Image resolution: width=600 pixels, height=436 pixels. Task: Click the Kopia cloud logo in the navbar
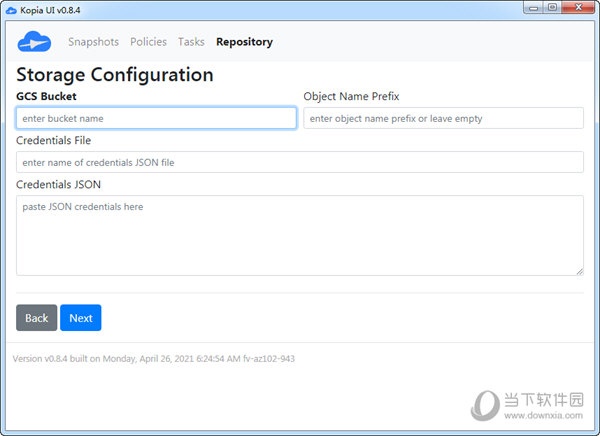point(34,41)
